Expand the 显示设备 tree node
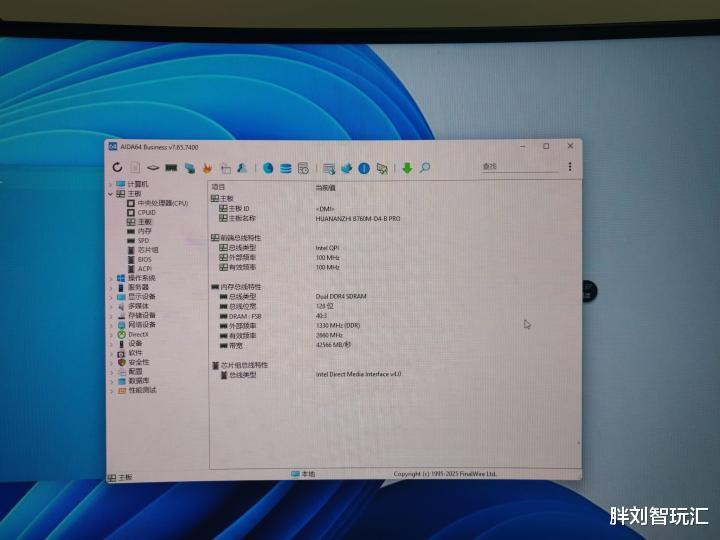720x540 pixels. tap(111, 297)
